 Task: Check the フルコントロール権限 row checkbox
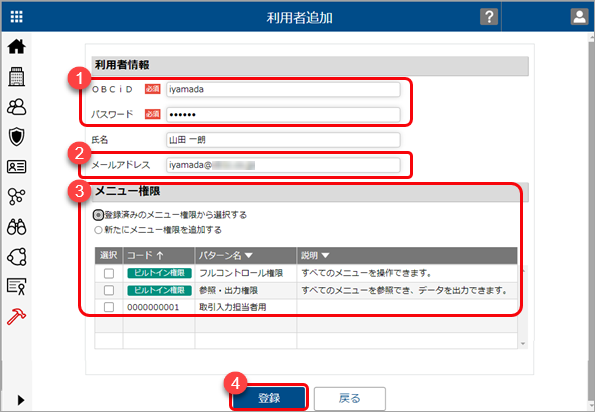click(x=109, y=273)
